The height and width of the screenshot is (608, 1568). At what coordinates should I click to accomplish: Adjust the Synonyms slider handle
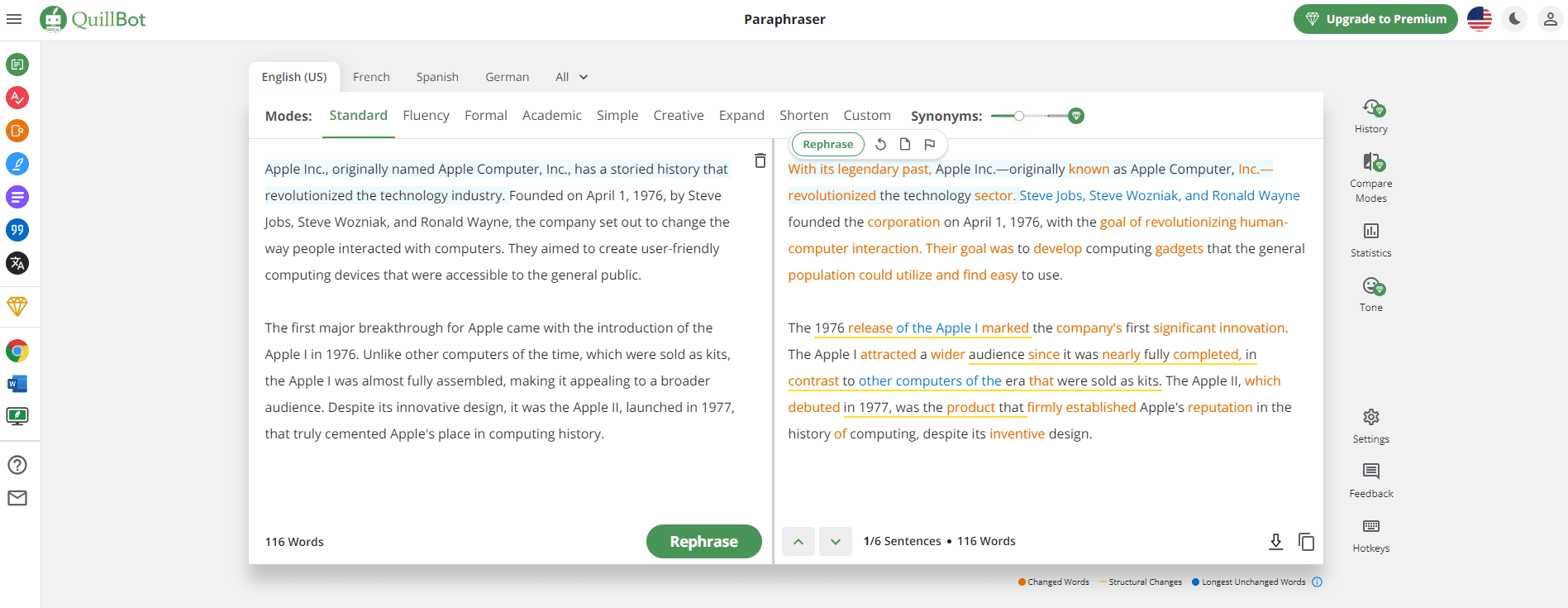pos(1019,116)
